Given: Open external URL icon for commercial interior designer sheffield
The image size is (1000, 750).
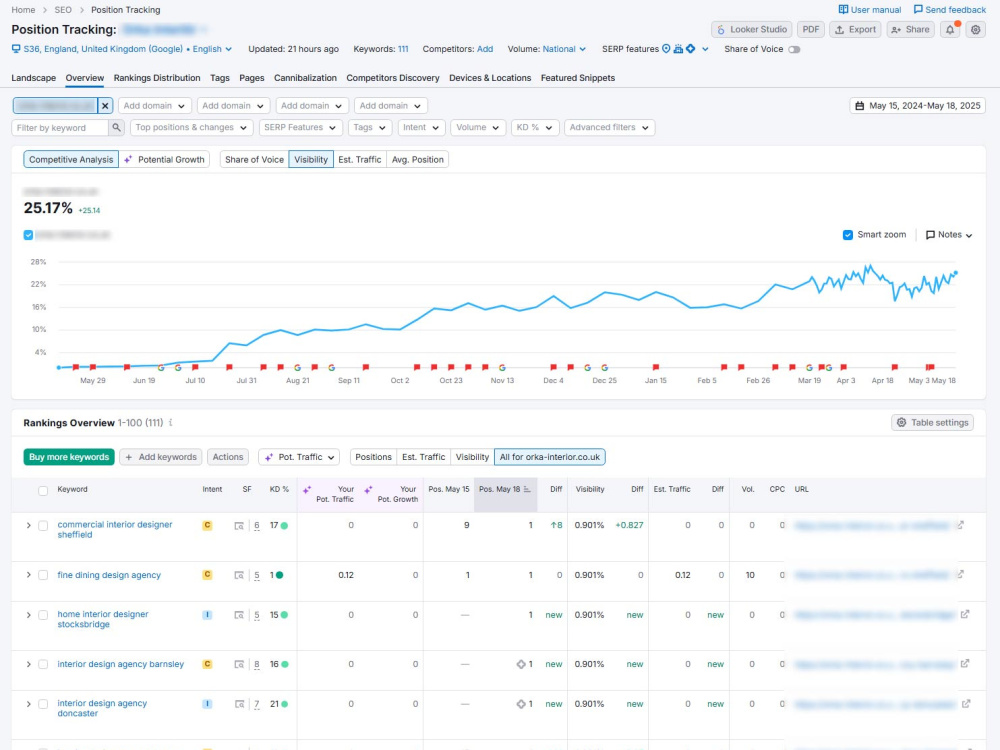Looking at the screenshot, I should click(960, 526).
